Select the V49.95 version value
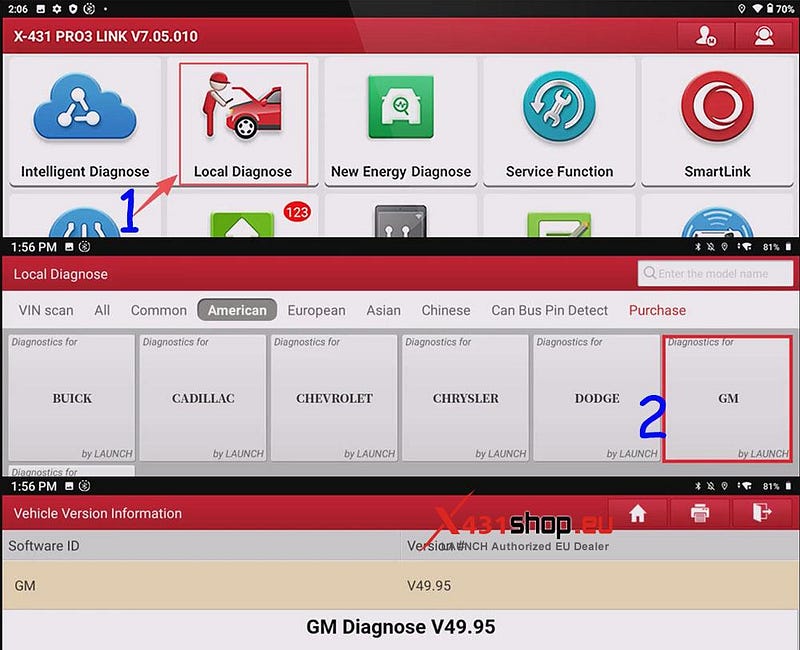Image resolution: width=800 pixels, height=650 pixels. point(429,585)
